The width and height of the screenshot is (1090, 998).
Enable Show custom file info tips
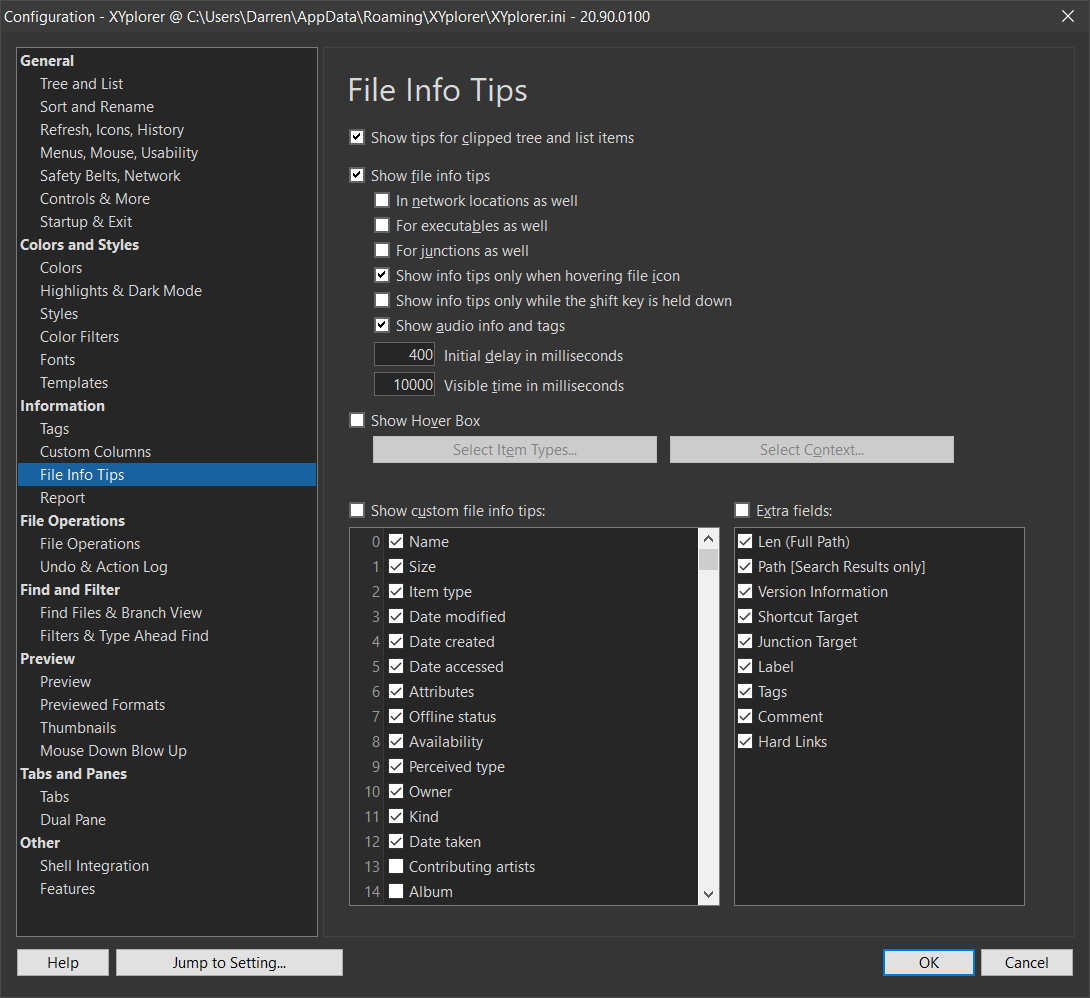357,510
